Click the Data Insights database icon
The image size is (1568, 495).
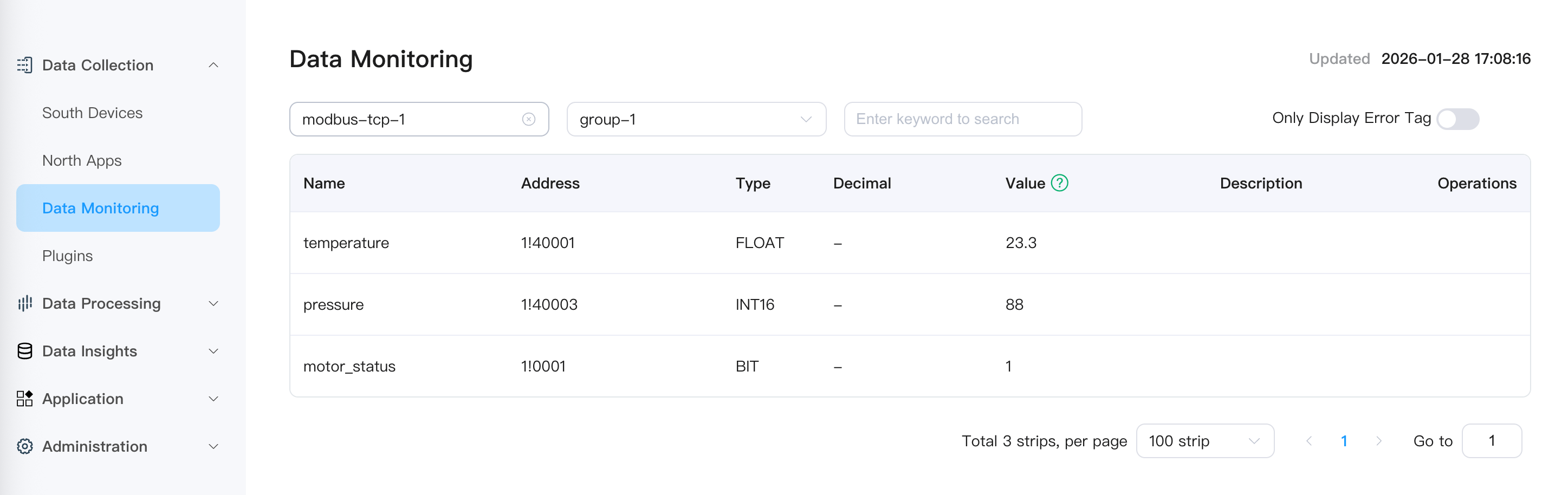click(24, 351)
